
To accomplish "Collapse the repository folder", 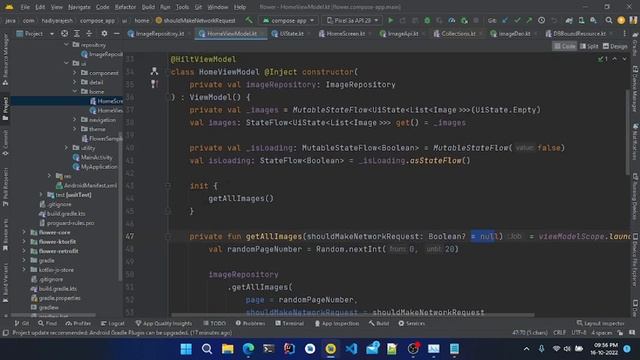I will [x=67, y=44].
